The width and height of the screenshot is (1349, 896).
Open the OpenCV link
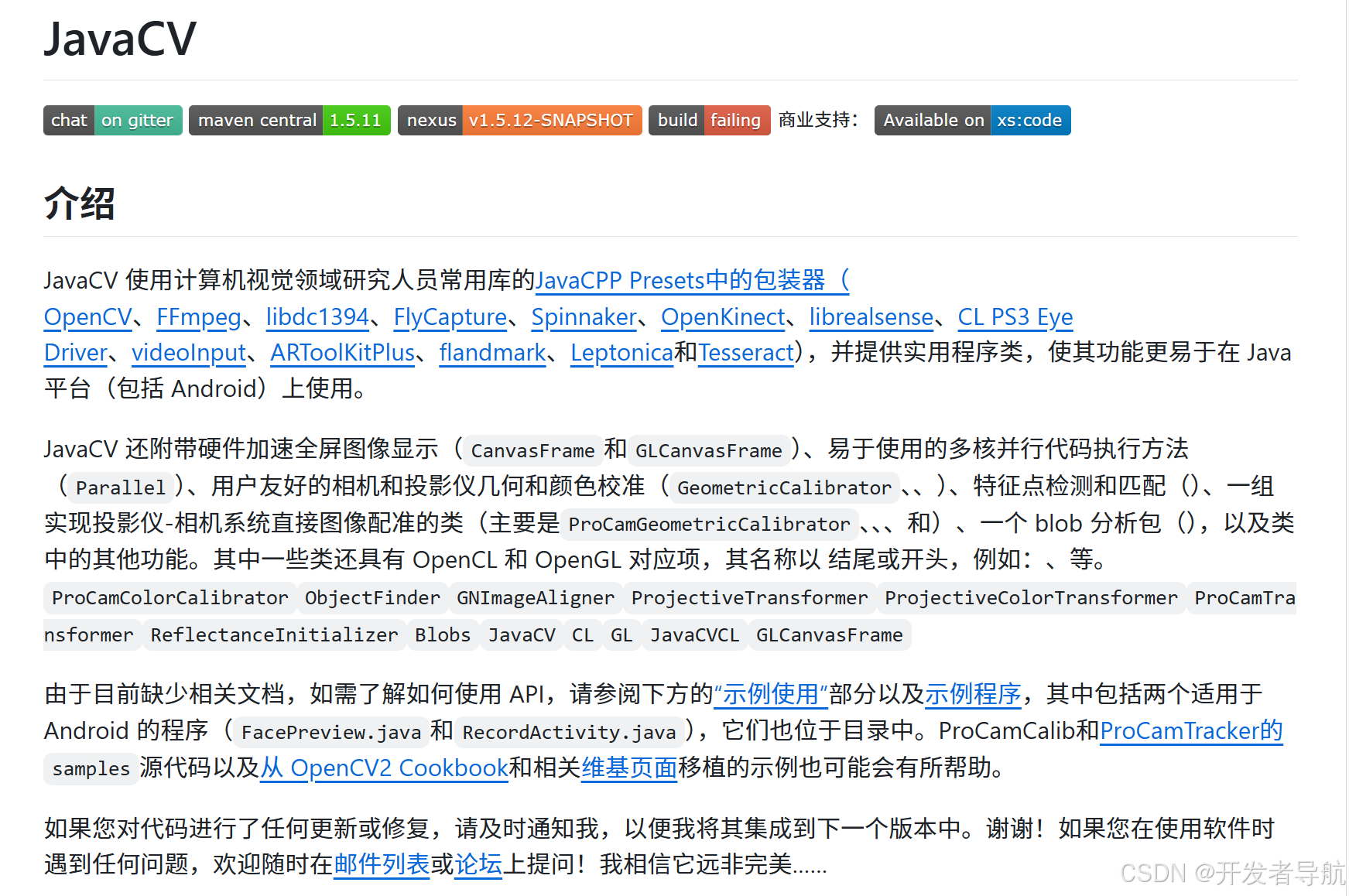(87, 316)
